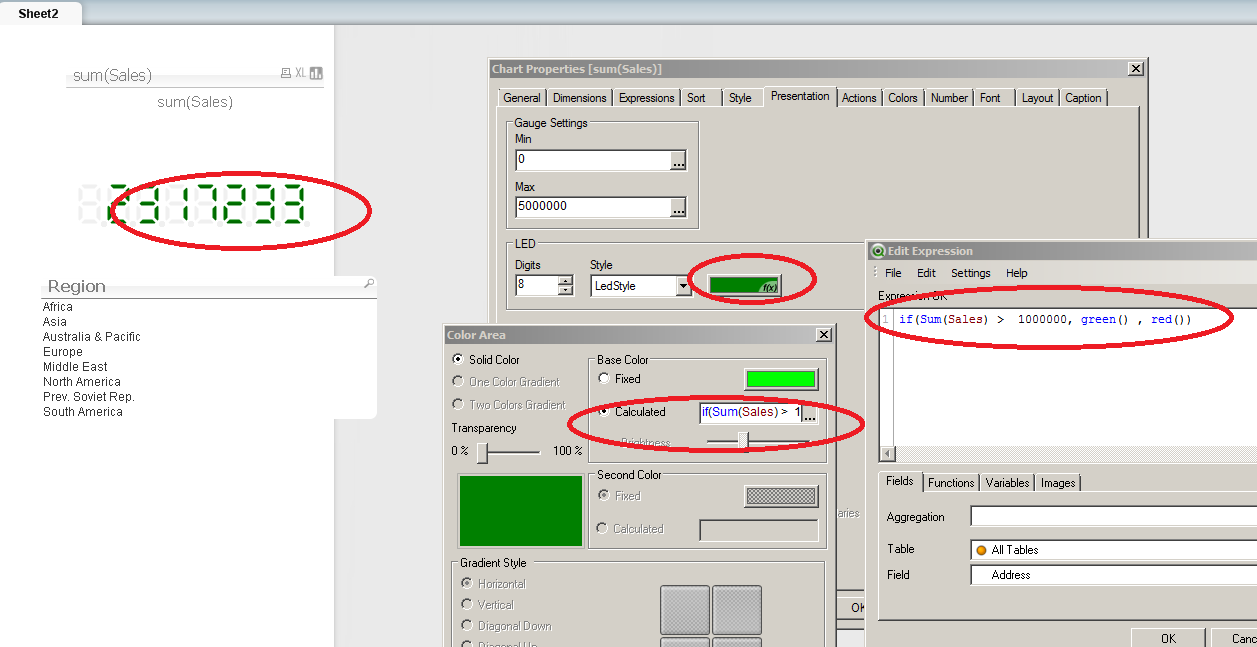
Task: Switch to the Dimensions tab
Action: click(x=580, y=98)
